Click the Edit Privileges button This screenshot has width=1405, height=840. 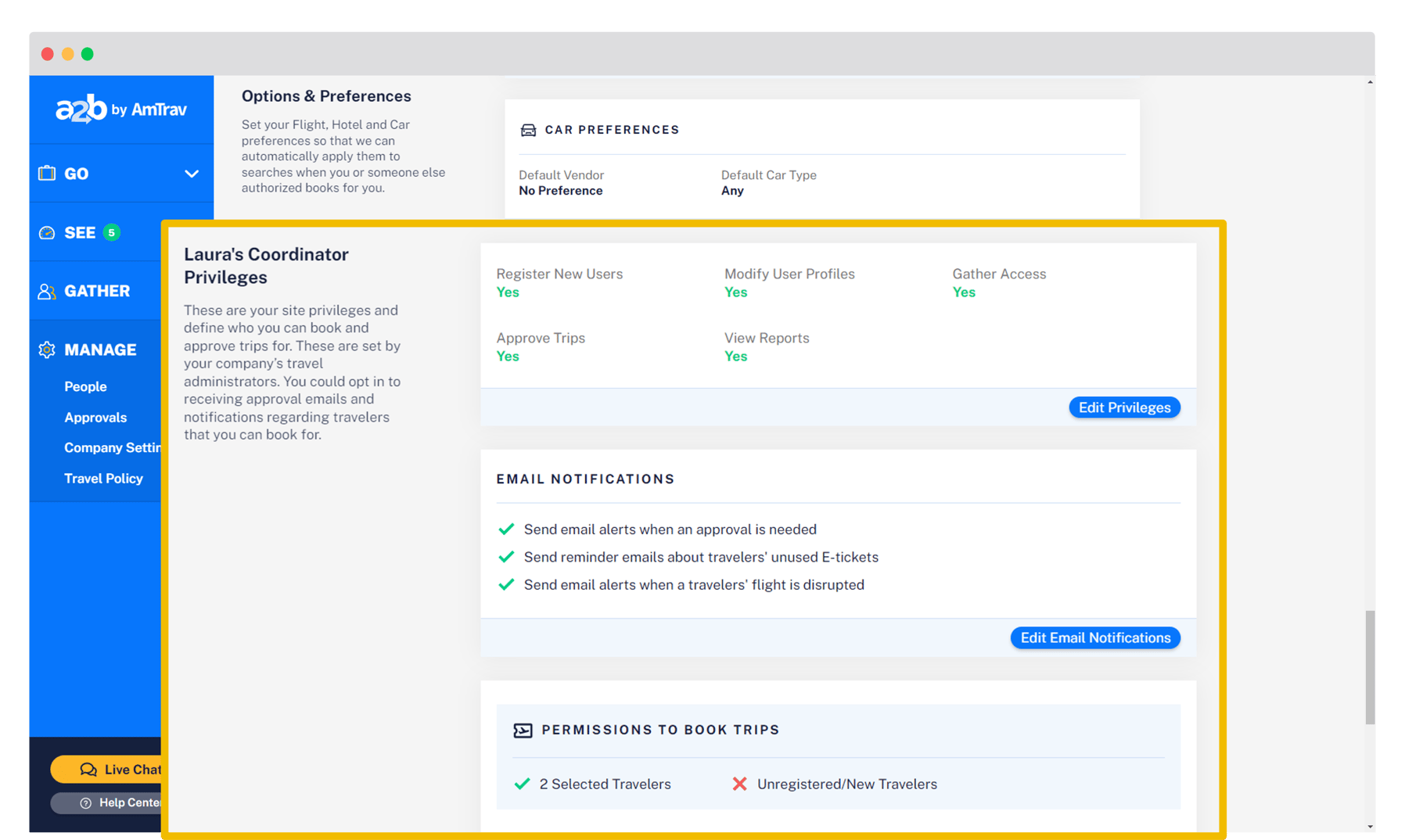tap(1124, 407)
